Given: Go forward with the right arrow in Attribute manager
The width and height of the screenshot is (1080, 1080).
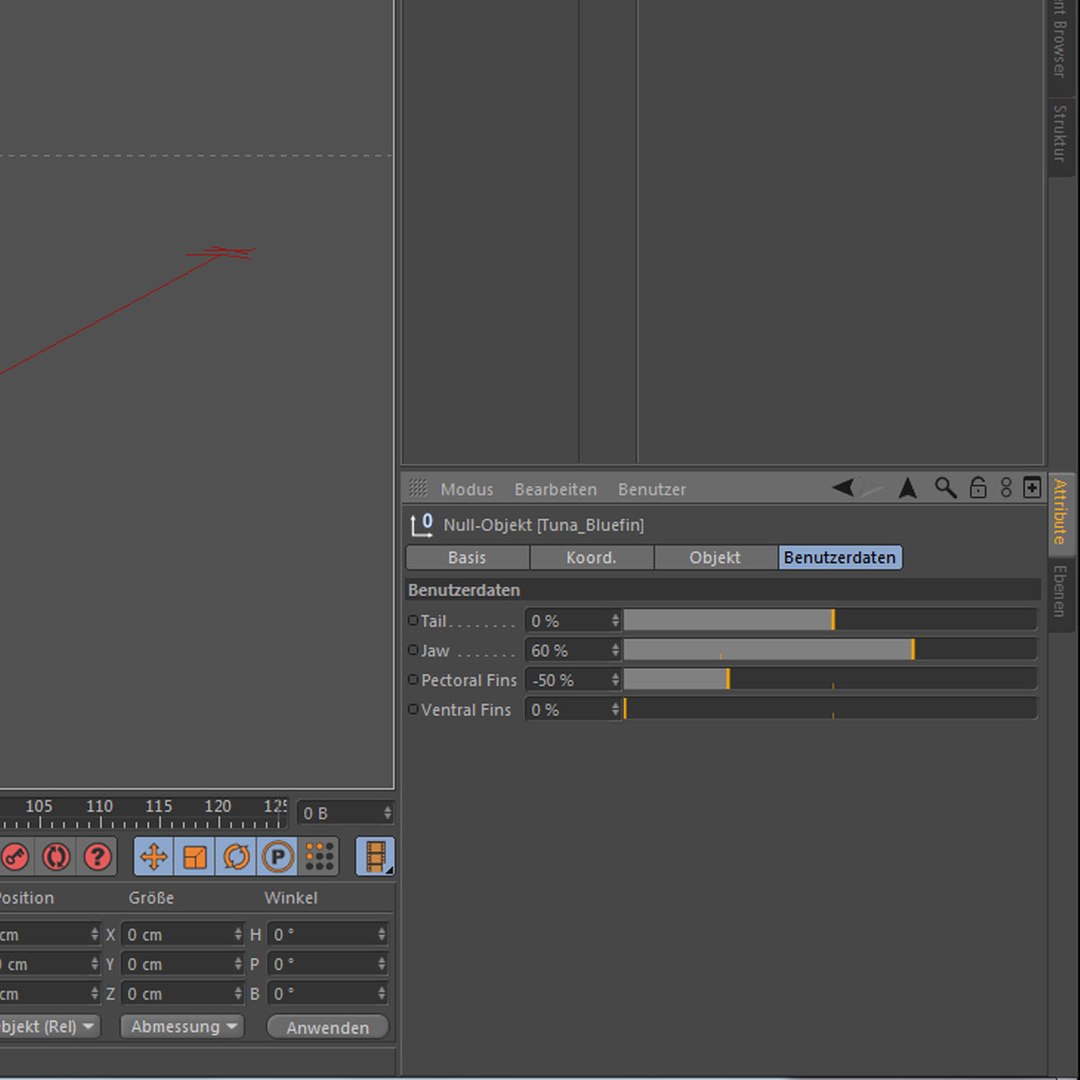Looking at the screenshot, I should (x=871, y=488).
